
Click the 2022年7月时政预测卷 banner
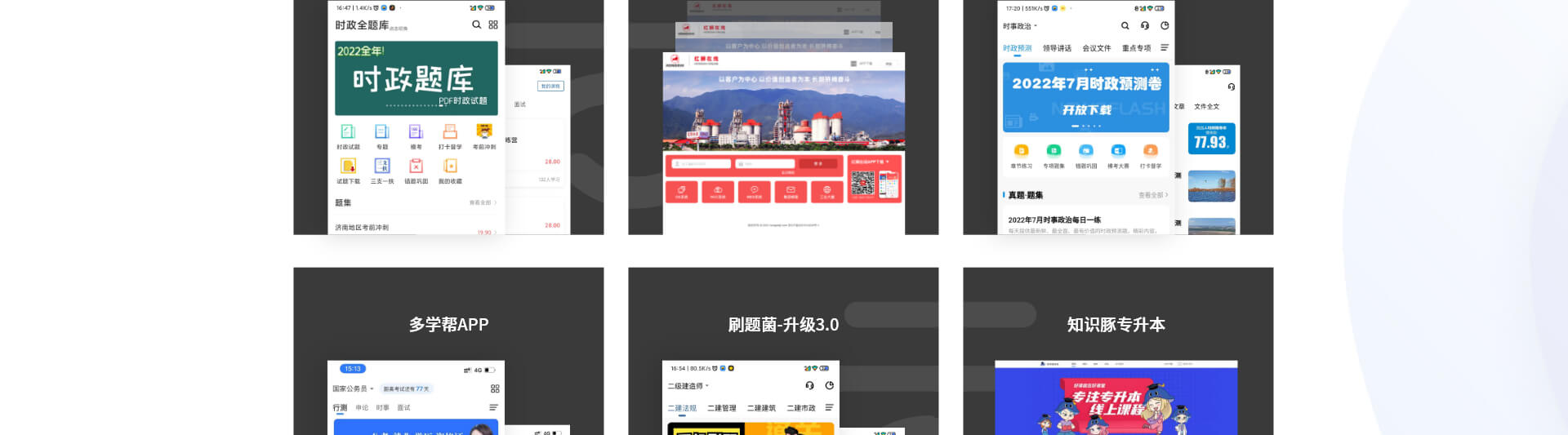[1086, 97]
